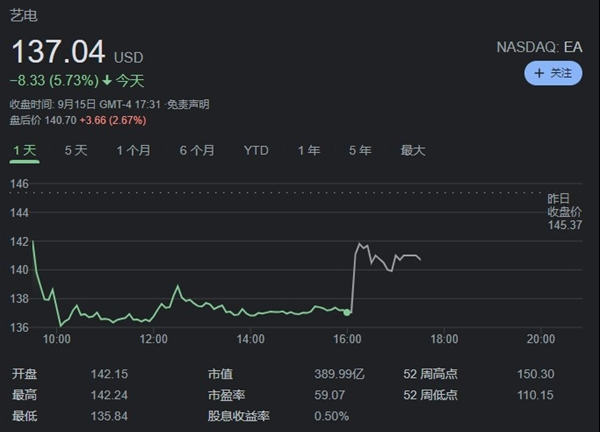Select the 1天 time range tab
The width and height of the screenshot is (600, 432).
coord(24,151)
